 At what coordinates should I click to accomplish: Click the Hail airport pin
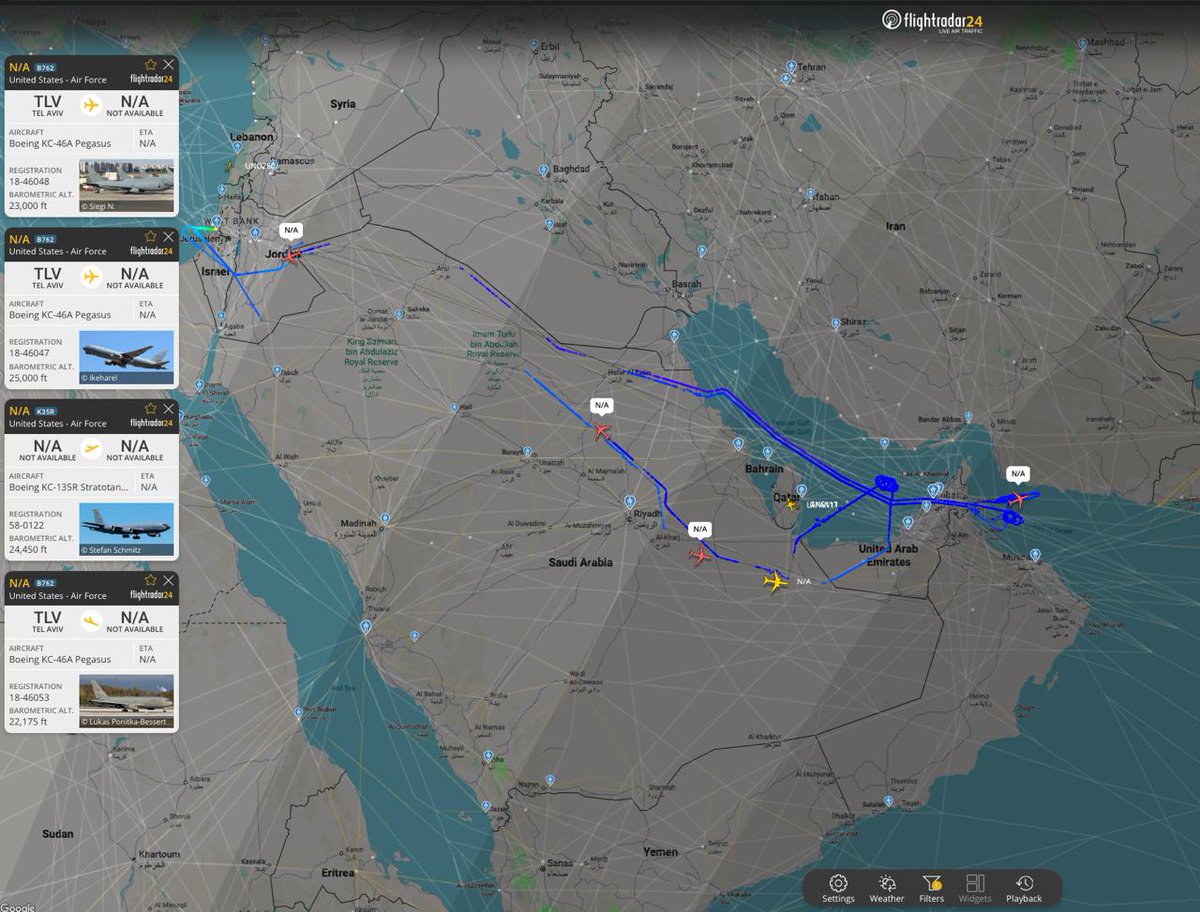click(x=455, y=408)
